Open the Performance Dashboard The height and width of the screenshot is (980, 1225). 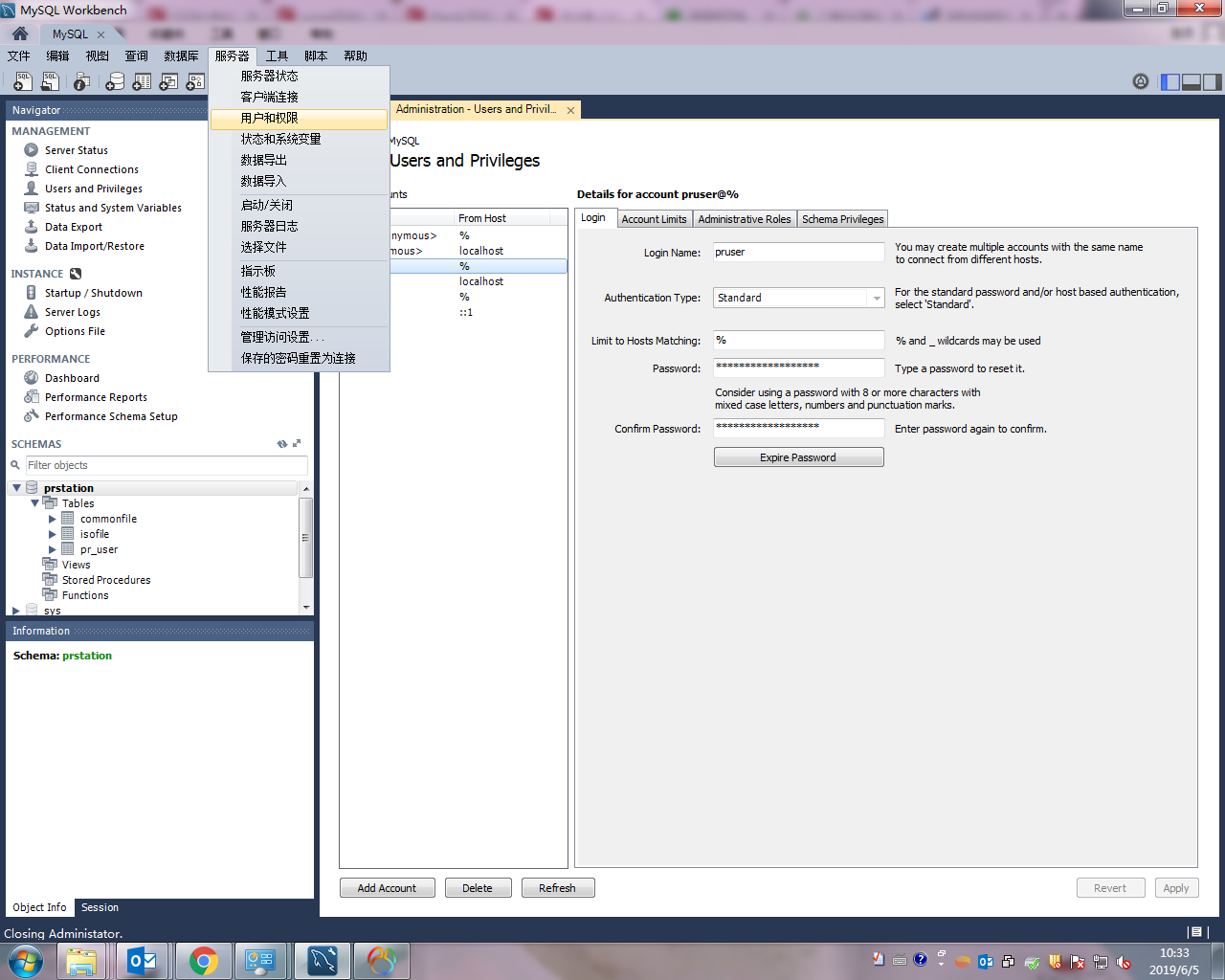[x=72, y=378]
